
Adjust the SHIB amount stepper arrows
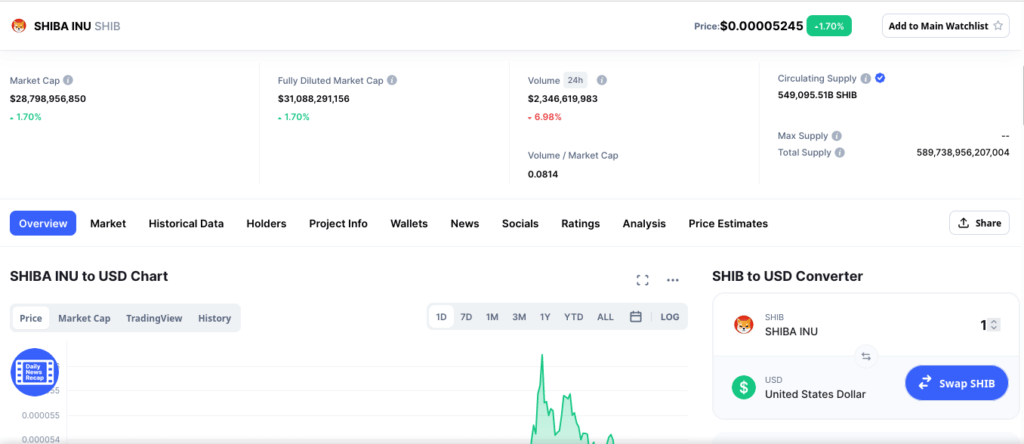click(x=993, y=324)
